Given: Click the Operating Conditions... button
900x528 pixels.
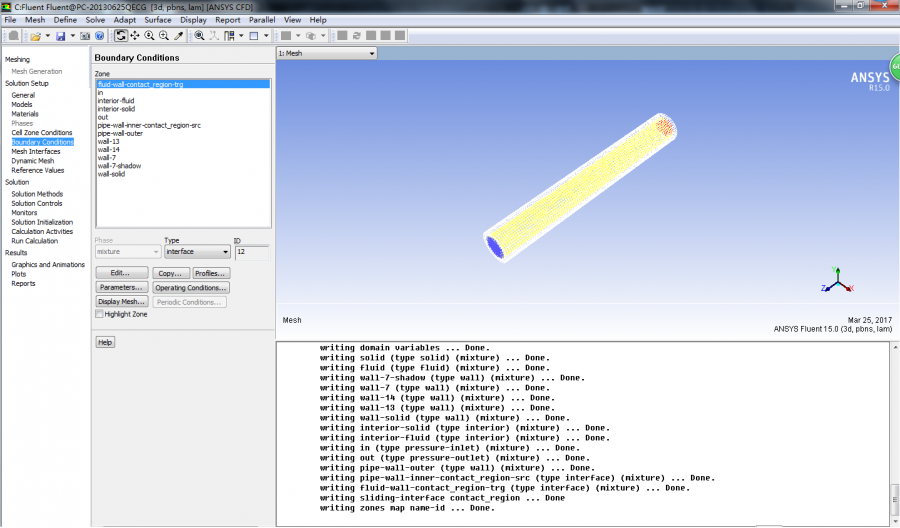Looking at the screenshot, I should pos(191,288).
